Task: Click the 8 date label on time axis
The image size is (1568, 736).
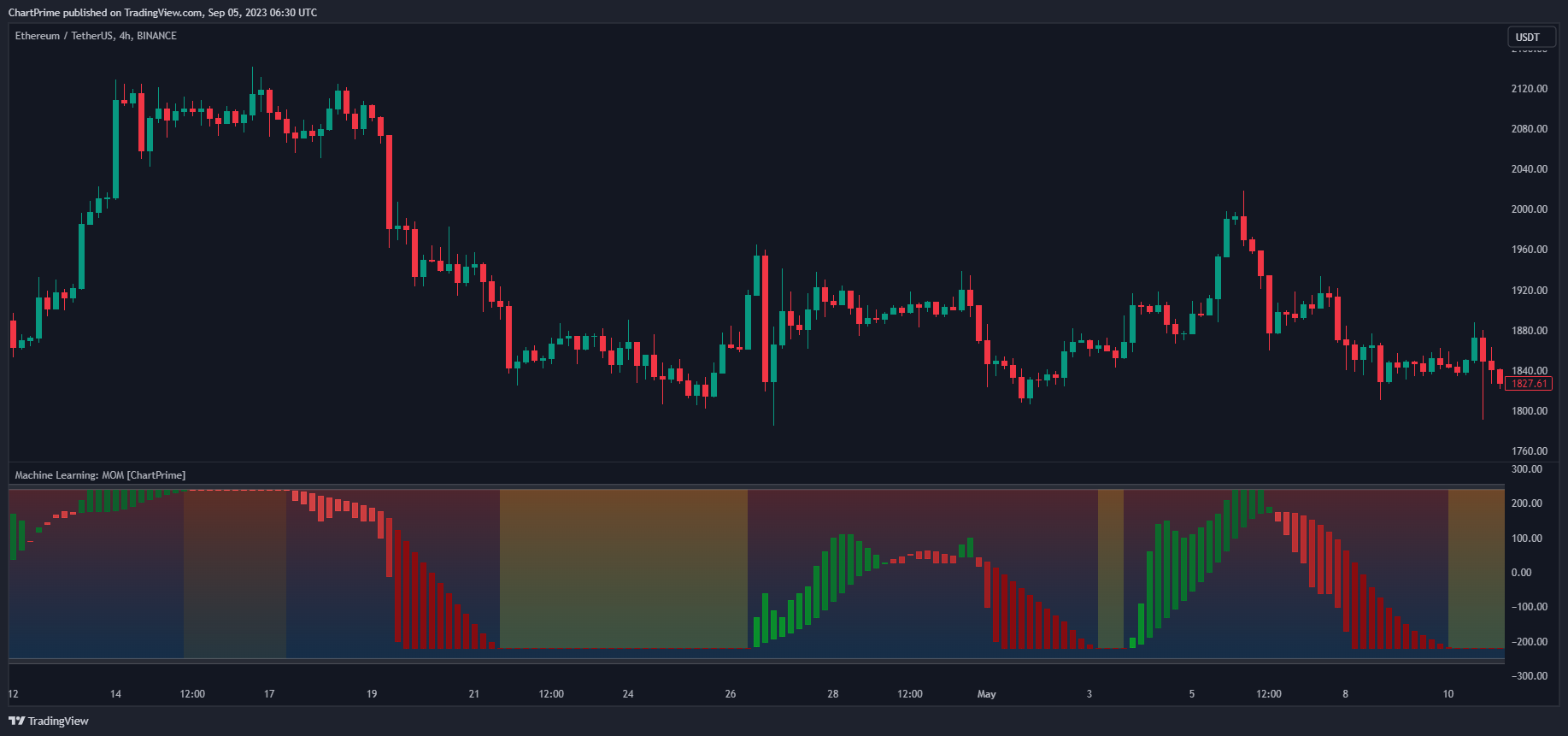Action: (1346, 694)
